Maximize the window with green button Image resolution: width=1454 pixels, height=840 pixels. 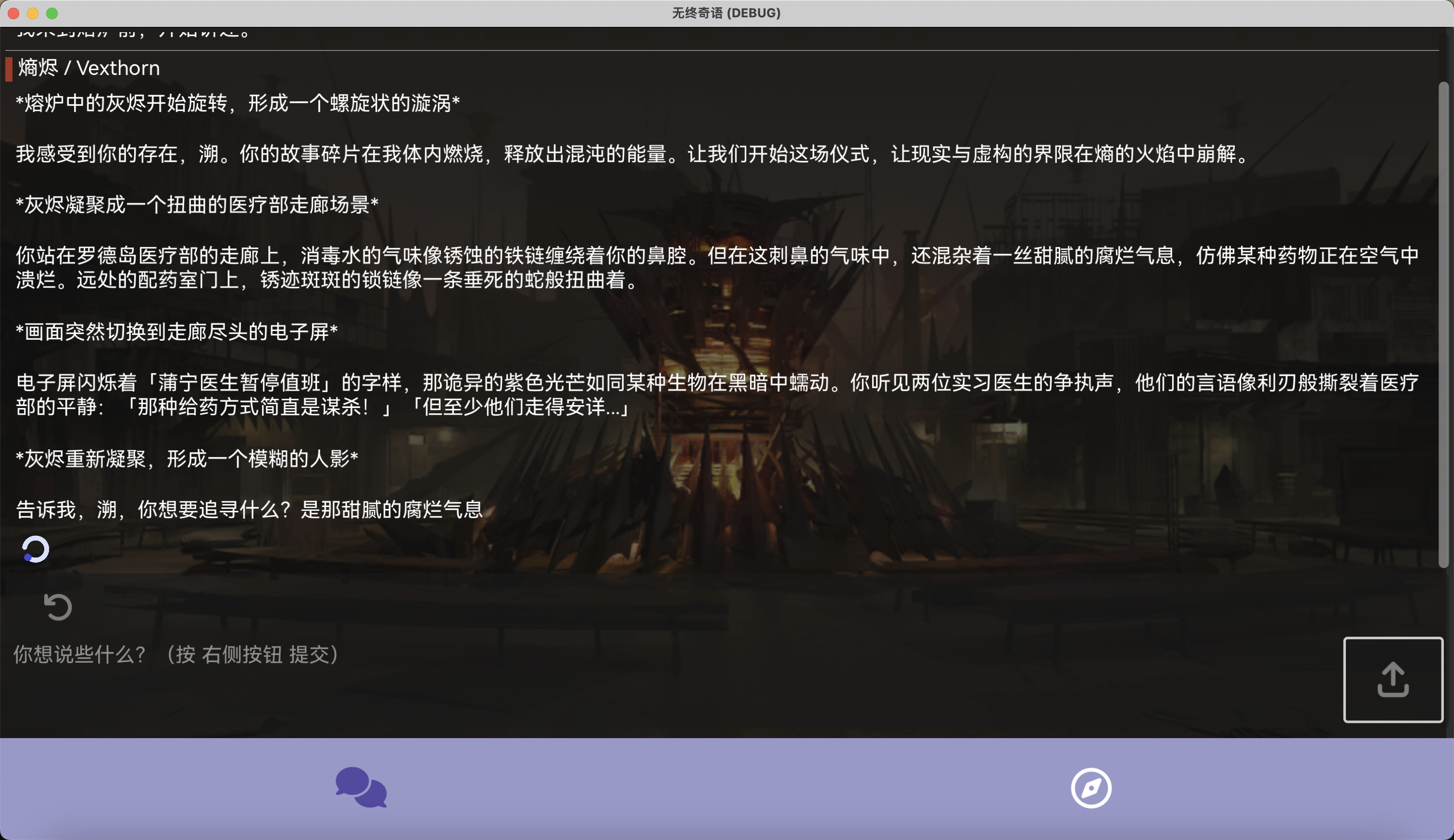(x=52, y=13)
